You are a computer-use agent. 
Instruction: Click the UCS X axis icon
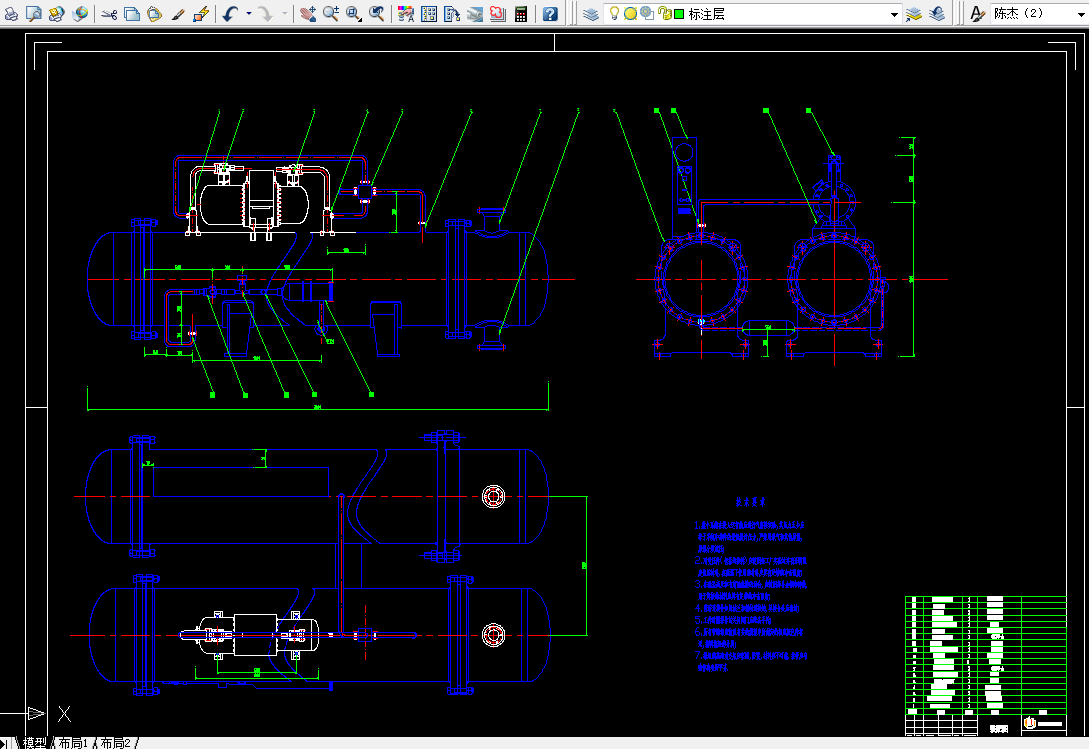(64, 714)
